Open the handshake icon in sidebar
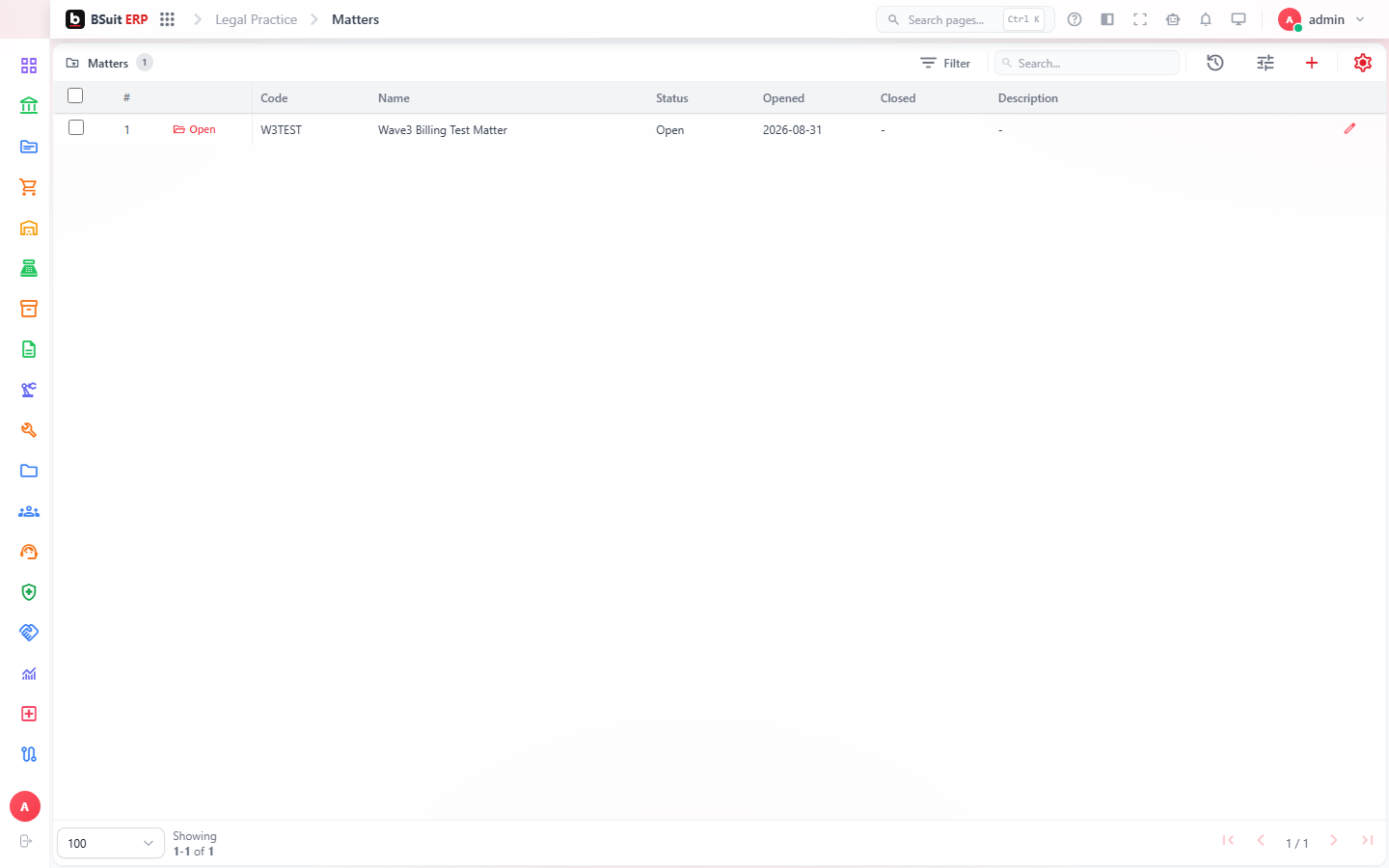 (x=29, y=633)
